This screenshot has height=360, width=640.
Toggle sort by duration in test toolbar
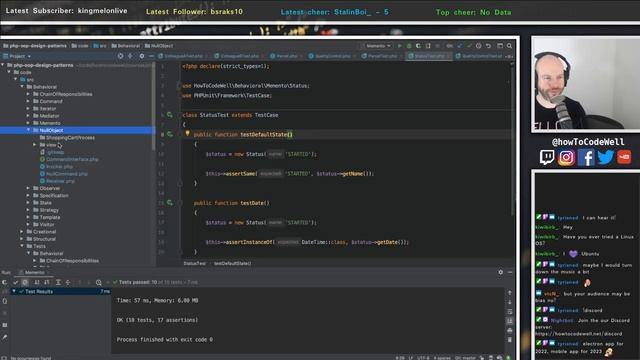(x=47, y=282)
